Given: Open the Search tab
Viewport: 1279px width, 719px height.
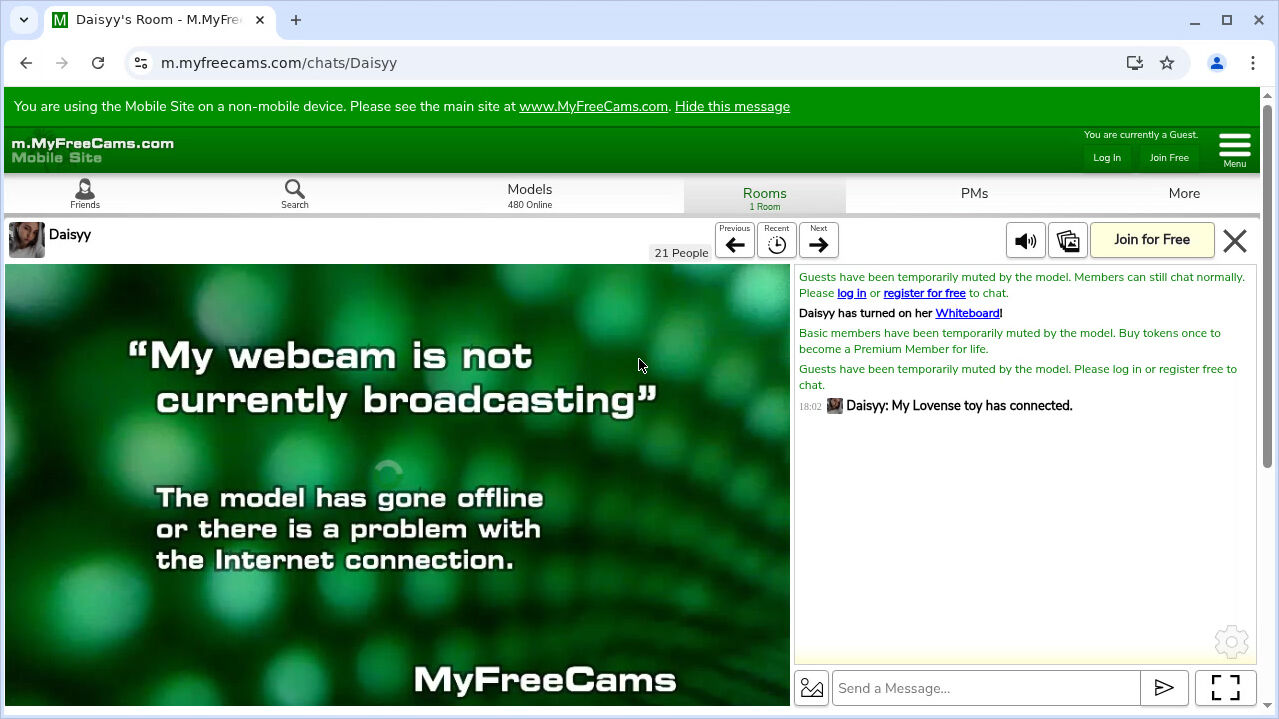Looking at the screenshot, I should (x=295, y=194).
